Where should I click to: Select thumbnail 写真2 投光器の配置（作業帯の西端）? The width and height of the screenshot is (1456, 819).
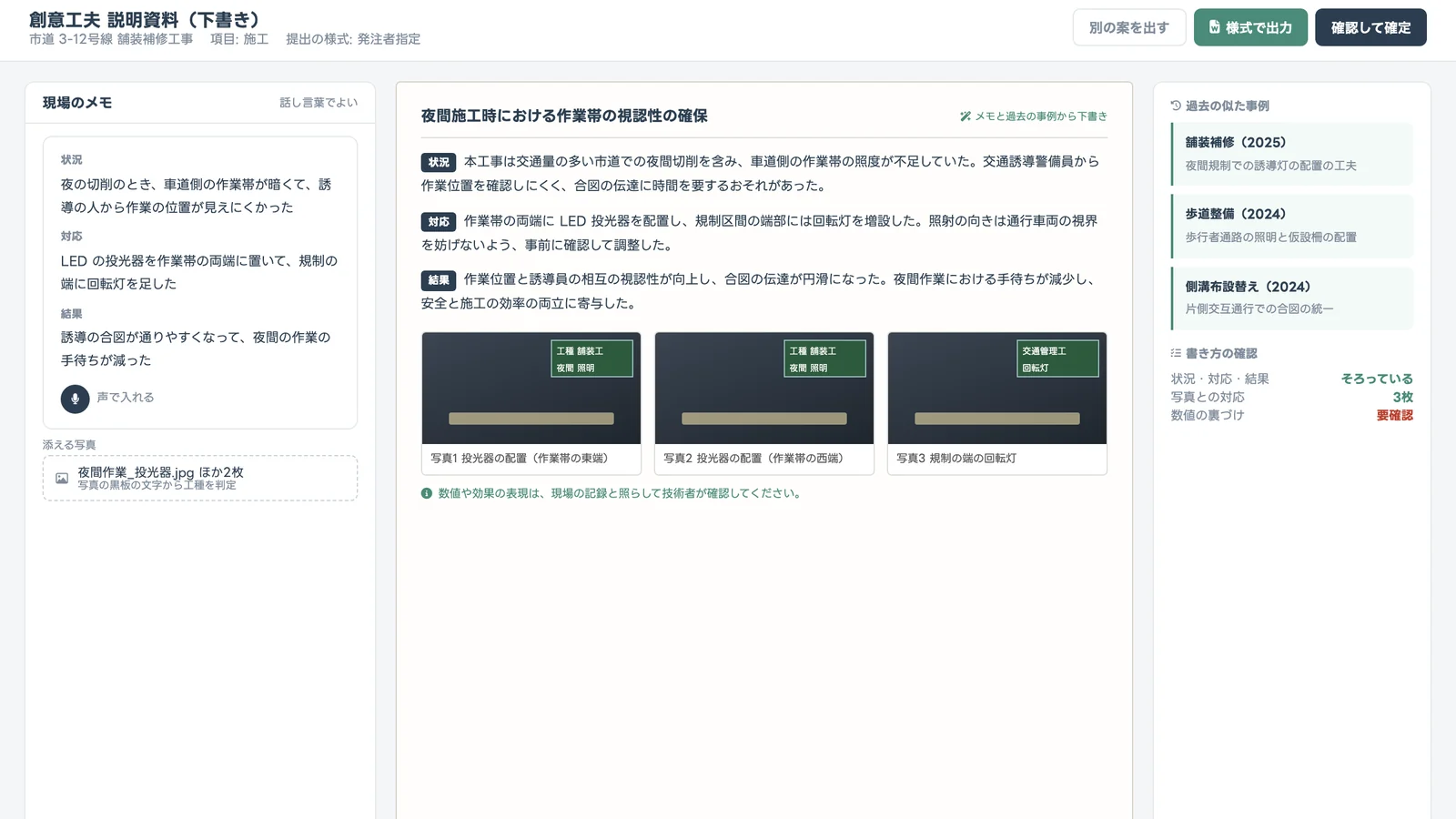coord(764,403)
